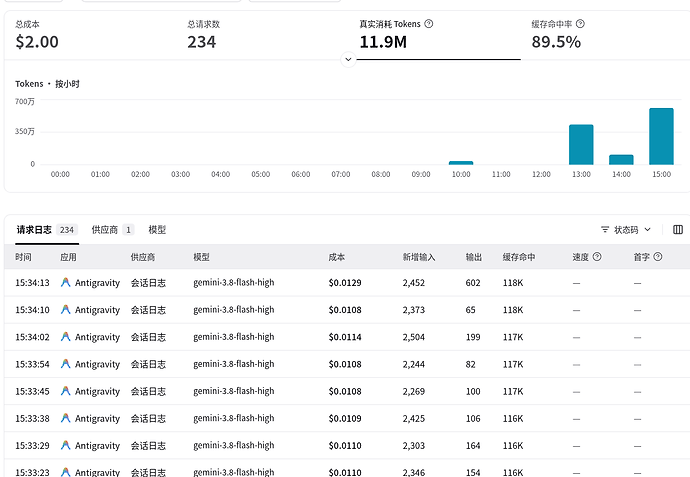Click the 新增输入 column header
Viewport: 690px width, 477px height.
pyautogui.click(x=418, y=257)
